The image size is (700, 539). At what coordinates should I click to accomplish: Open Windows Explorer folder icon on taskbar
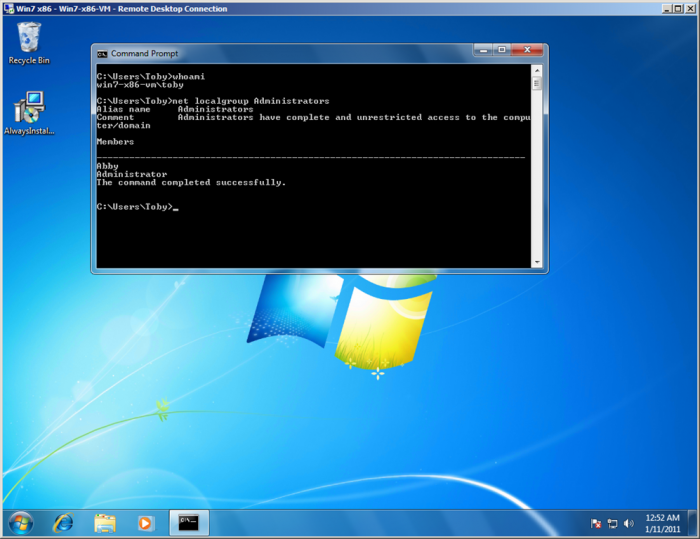click(105, 523)
